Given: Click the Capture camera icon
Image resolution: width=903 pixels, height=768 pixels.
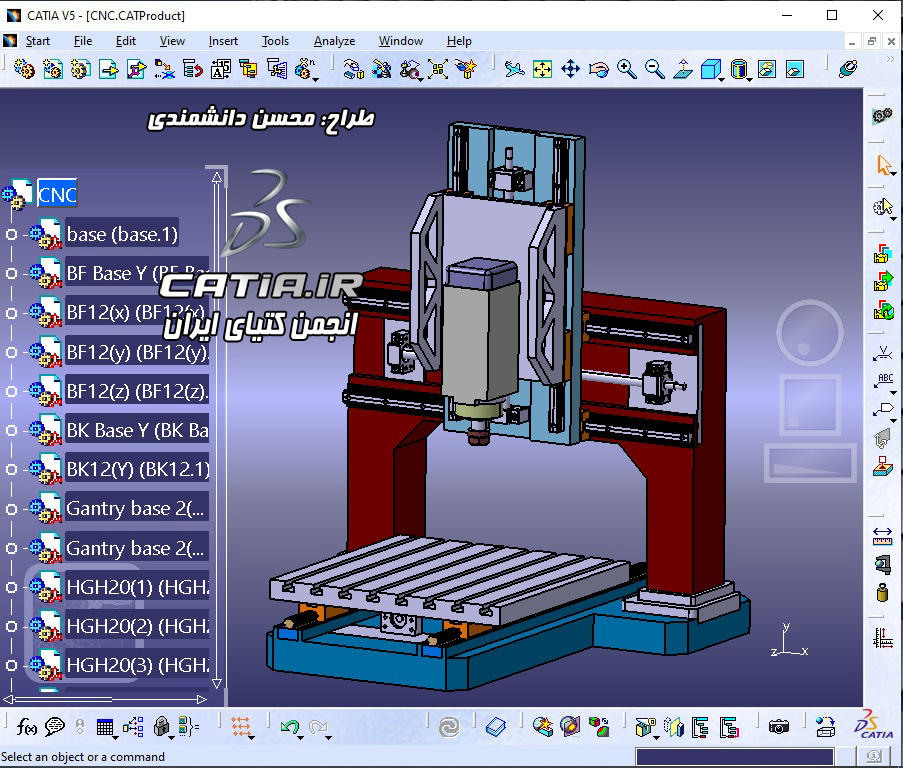Looking at the screenshot, I should (779, 727).
